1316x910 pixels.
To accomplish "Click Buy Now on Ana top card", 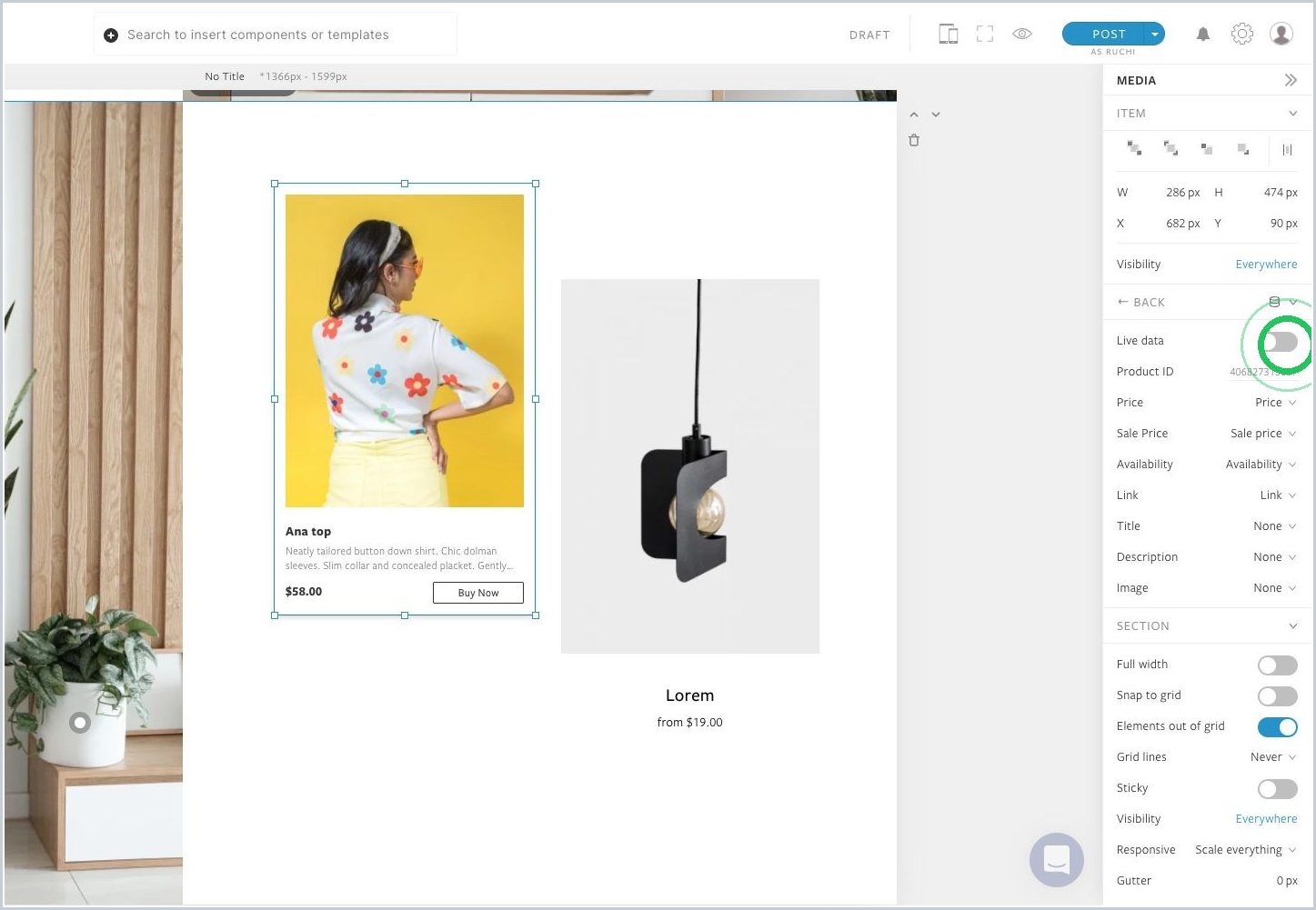I will click(478, 593).
